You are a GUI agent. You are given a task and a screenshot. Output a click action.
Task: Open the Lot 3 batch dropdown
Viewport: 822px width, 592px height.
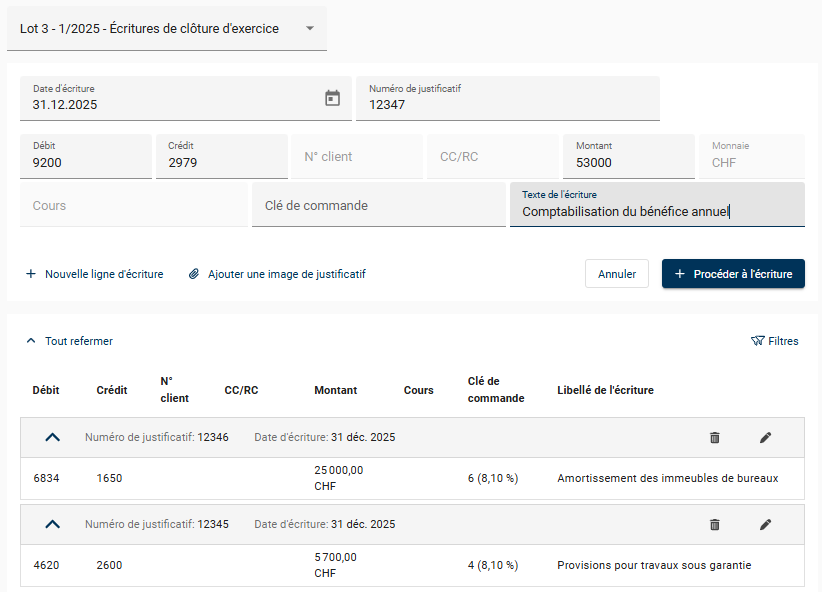[166, 29]
